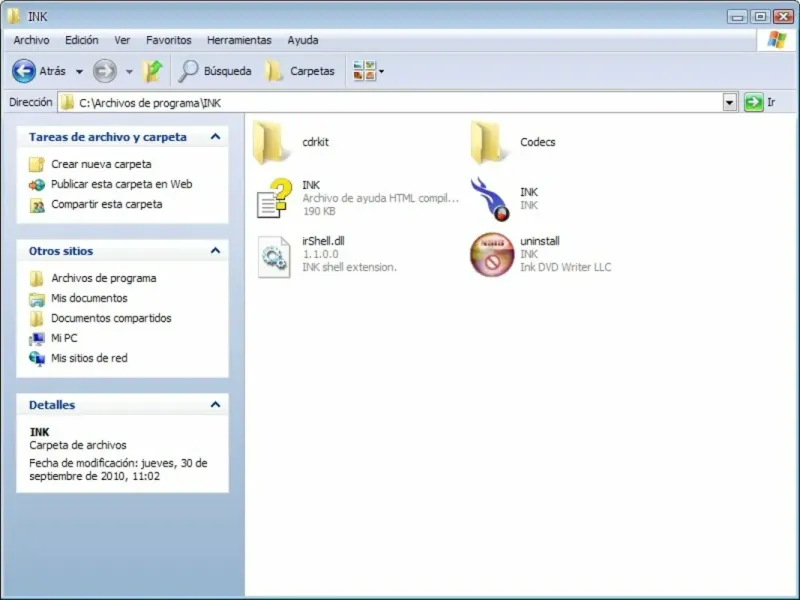Screen dimensions: 800x600
Task: Click the cdrkit folder name
Action: 315,142
